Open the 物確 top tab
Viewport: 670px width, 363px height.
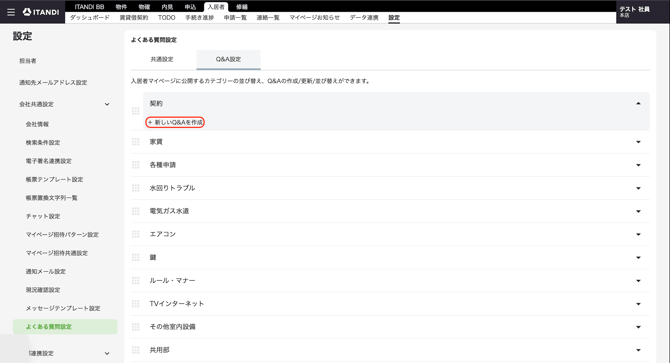[144, 7]
